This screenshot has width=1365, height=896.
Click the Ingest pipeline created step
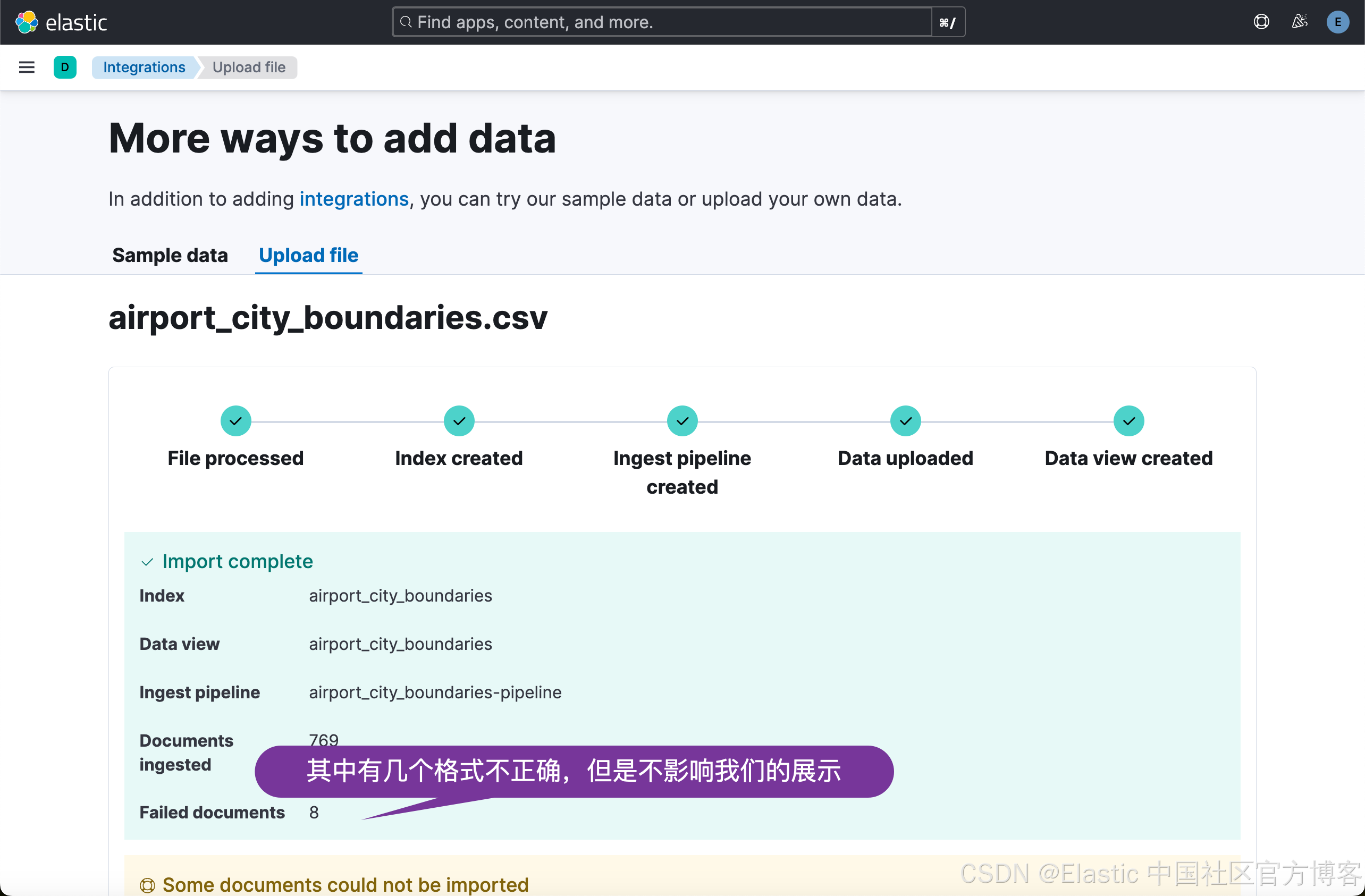pyautogui.click(x=681, y=420)
